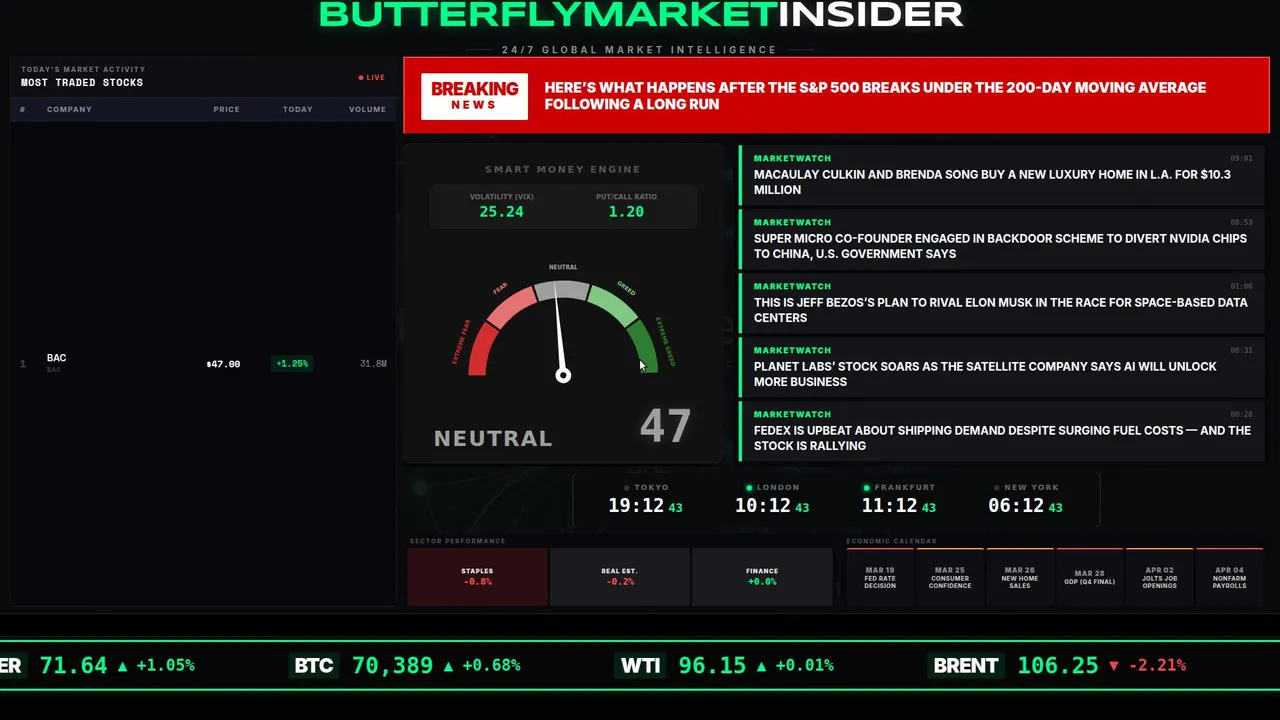Click the $47.00 price of BAC
This screenshot has width=1280, height=720.
click(x=223, y=364)
